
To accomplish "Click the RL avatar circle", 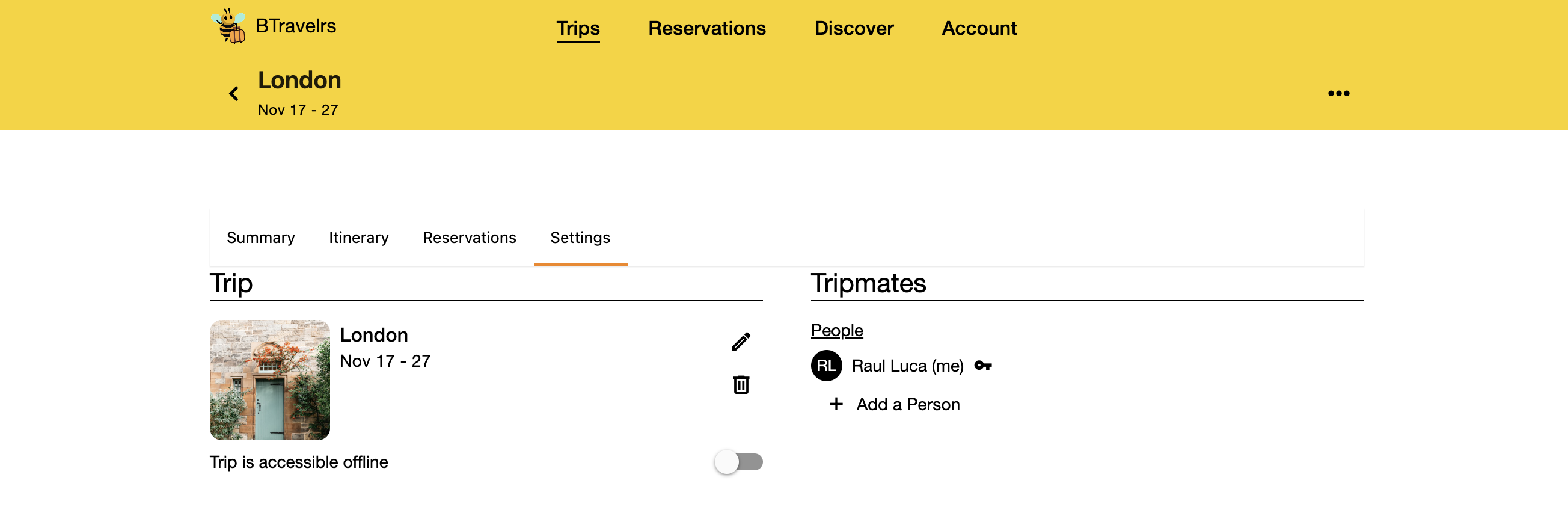I will [x=826, y=366].
